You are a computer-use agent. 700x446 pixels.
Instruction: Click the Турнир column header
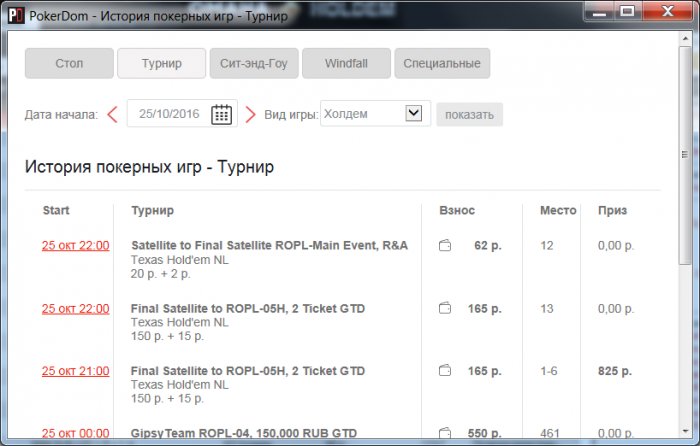(x=152, y=210)
